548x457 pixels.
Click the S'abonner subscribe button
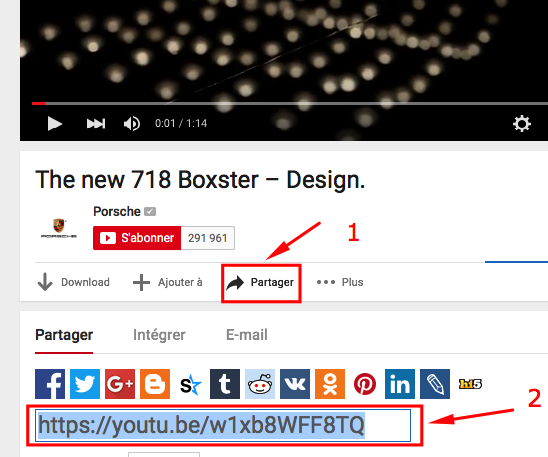pyautogui.click(x=137, y=238)
